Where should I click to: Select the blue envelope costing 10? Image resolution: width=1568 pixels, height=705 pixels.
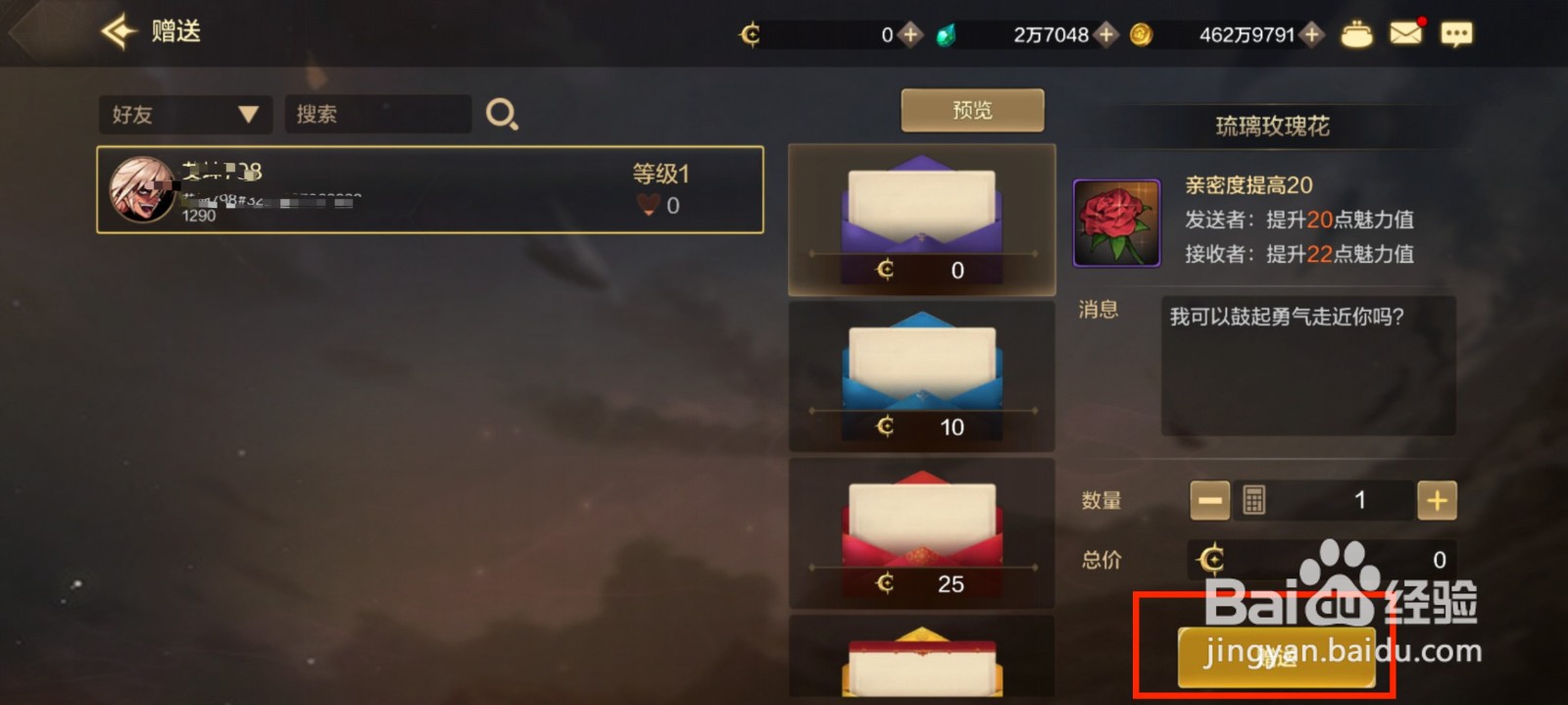click(x=922, y=377)
